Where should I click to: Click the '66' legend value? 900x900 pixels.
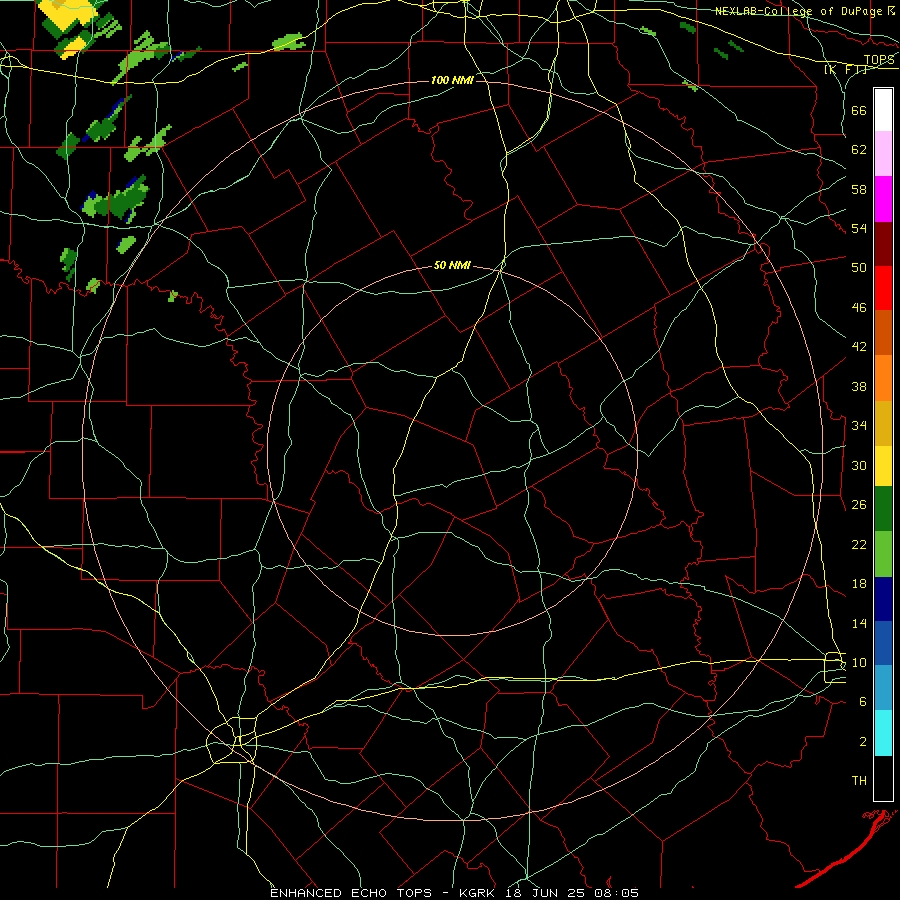(859, 111)
